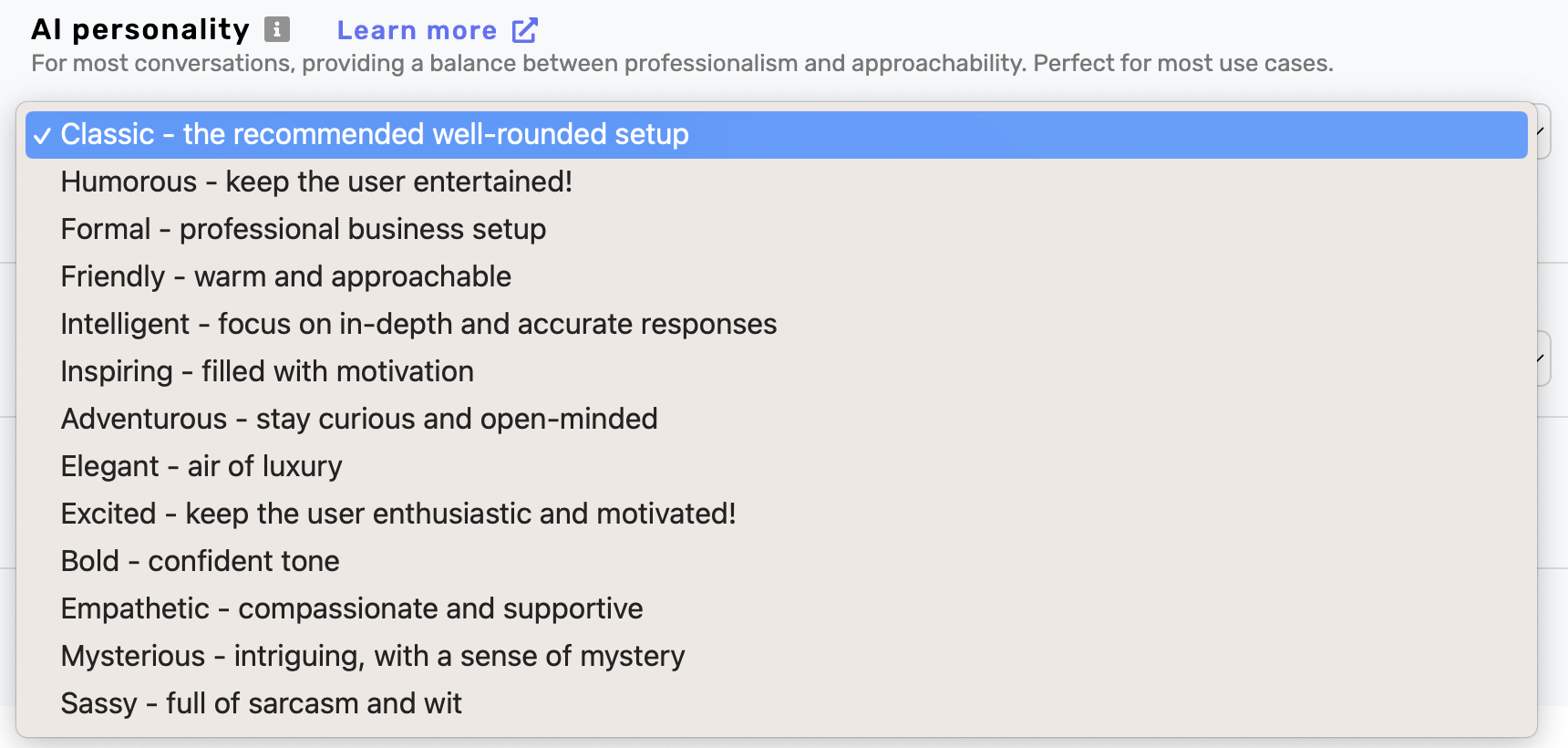Pick Elegant air of luxury
1568x748 pixels.
[201, 466]
